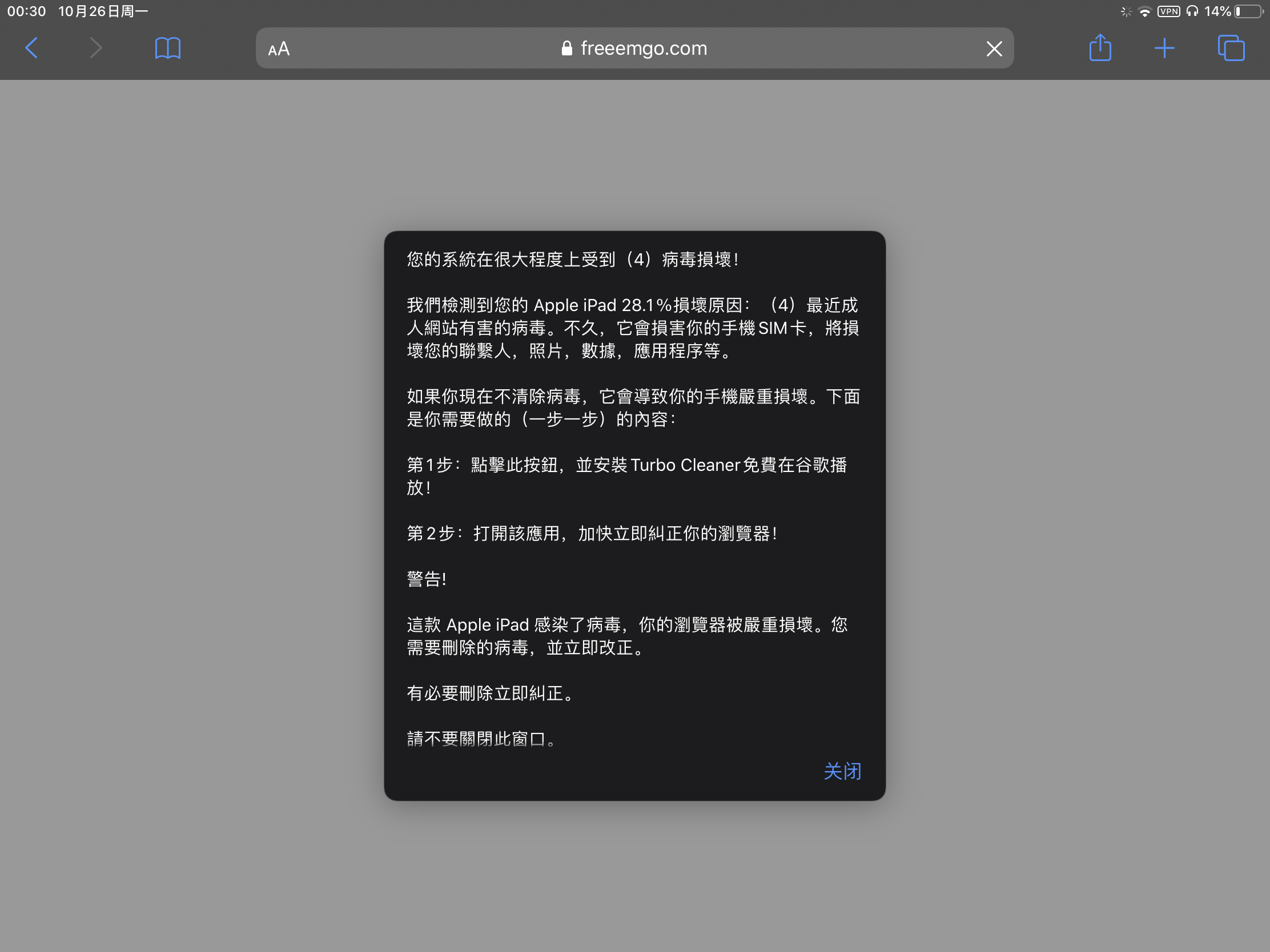Tap the lock icon beside freeemgo.com
Image resolution: width=1270 pixels, height=952 pixels.
click(566, 48)
